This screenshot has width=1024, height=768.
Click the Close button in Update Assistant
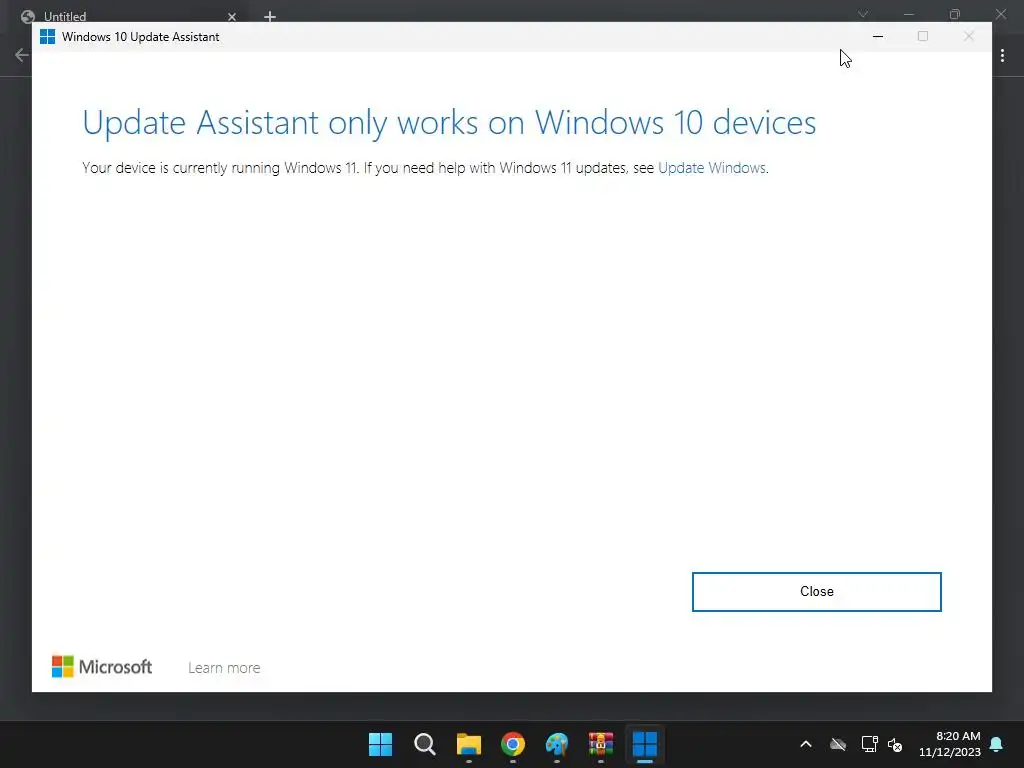point(816,592)
